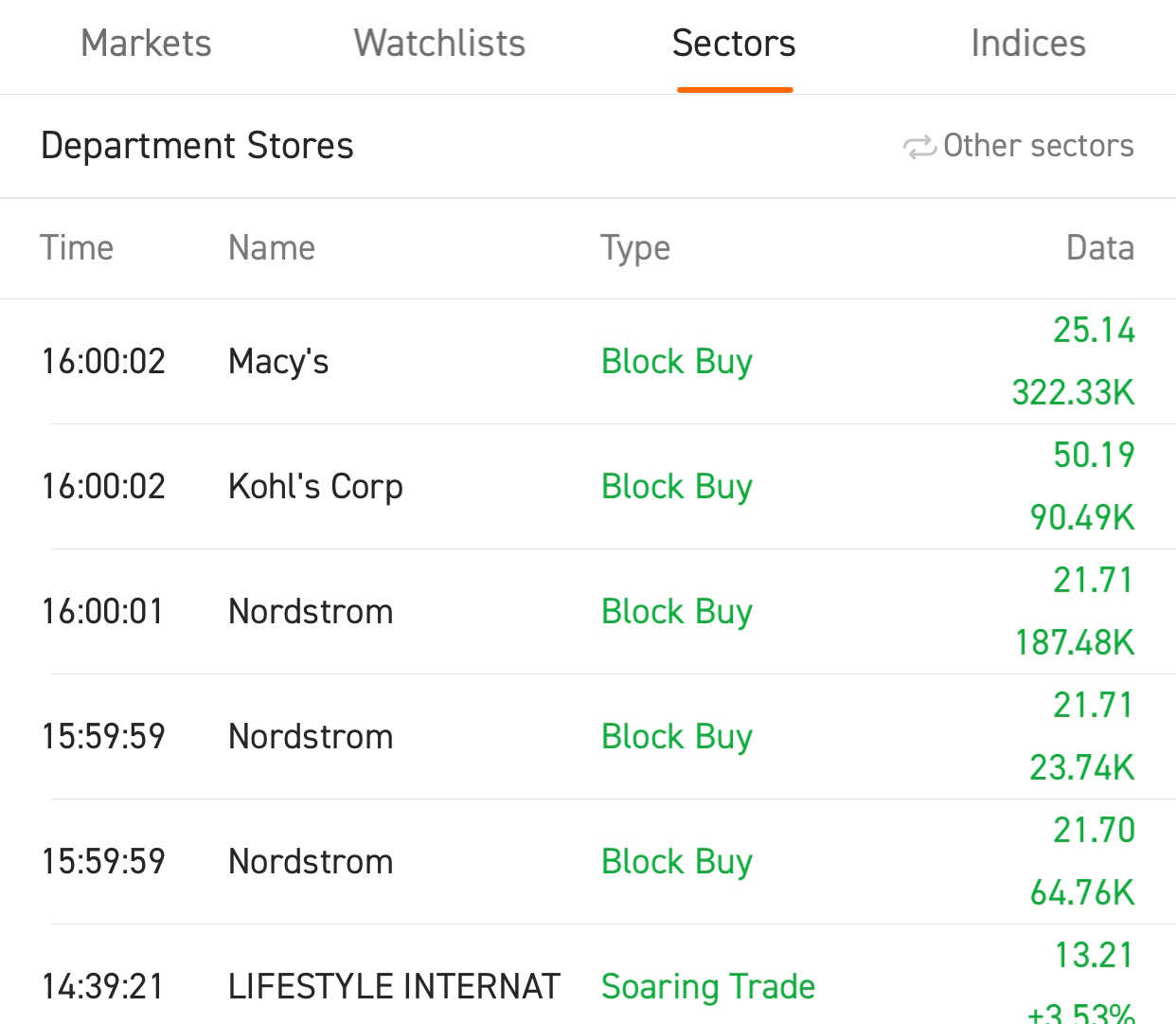The height and width of the screenshot is (1024, 1176).
Task: Open Nordstrom entry at 16:00:01
Action: pos(588,612)
